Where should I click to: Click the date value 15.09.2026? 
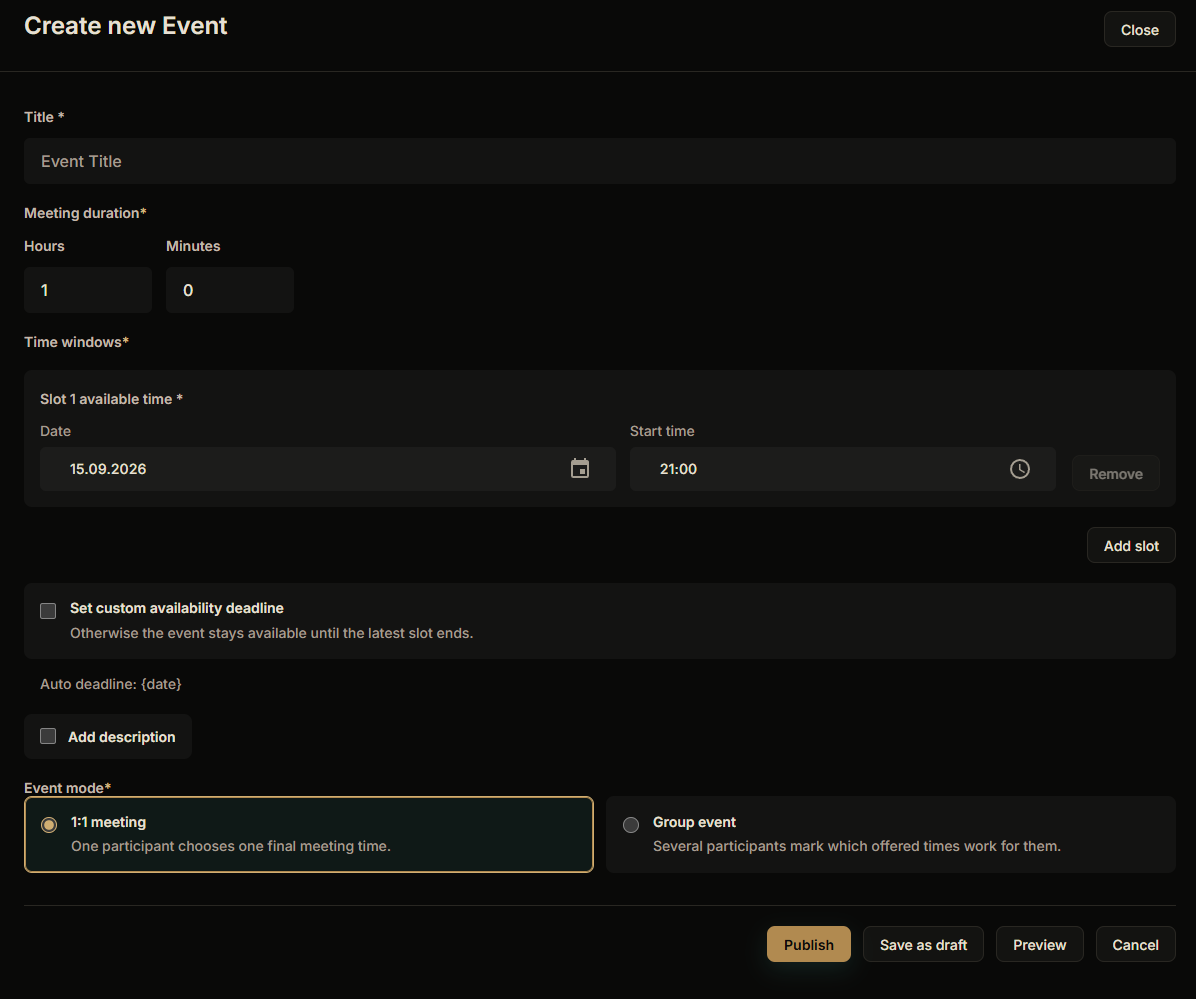coord(108,469)
